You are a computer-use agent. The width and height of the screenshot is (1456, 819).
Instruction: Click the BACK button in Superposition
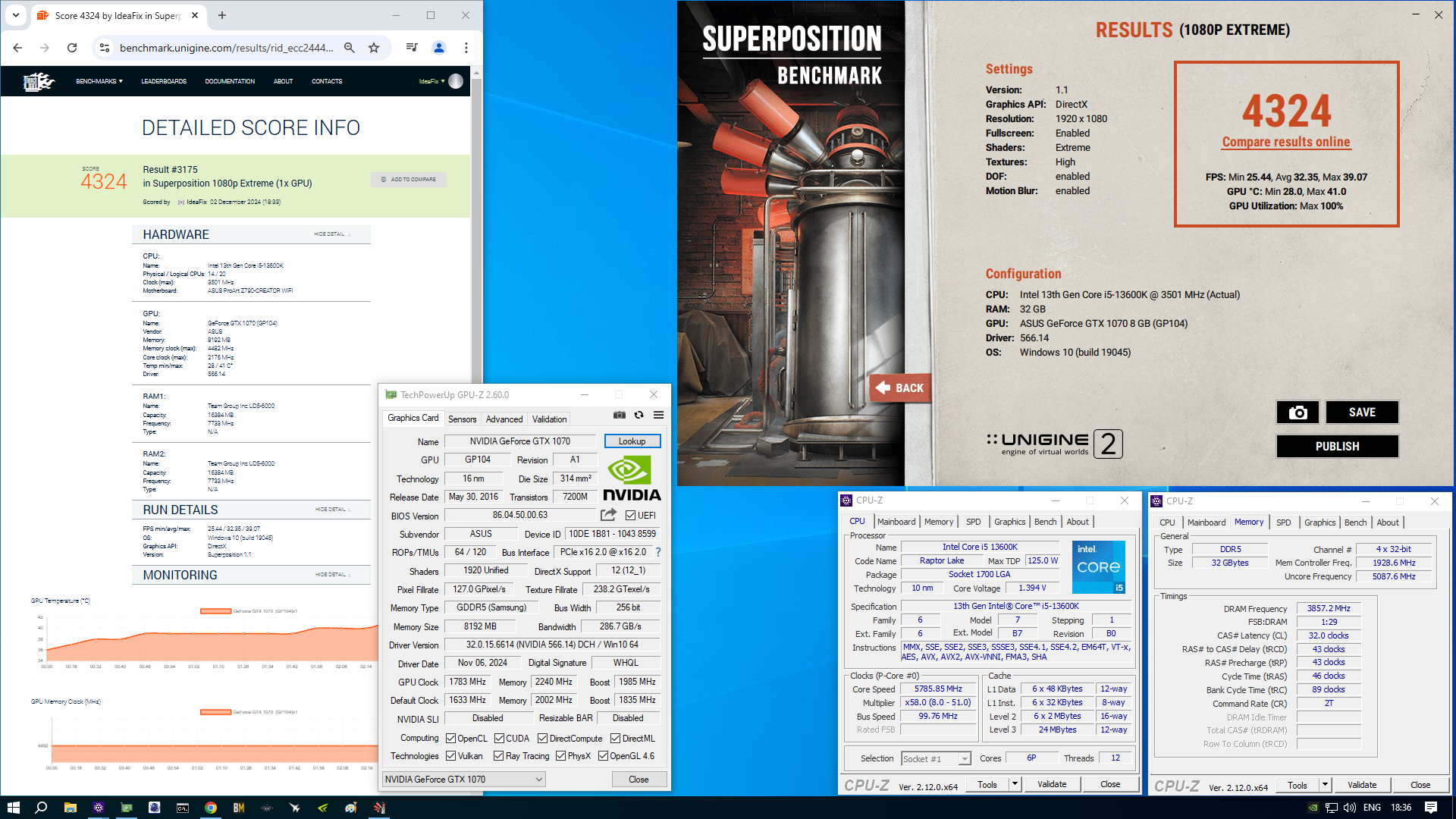coord(900,388)
